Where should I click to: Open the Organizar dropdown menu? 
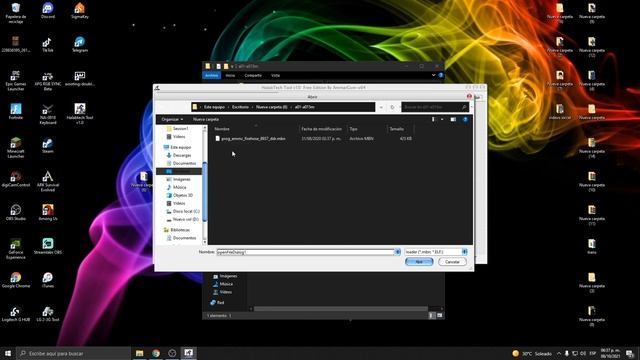(x=172, y=119)
